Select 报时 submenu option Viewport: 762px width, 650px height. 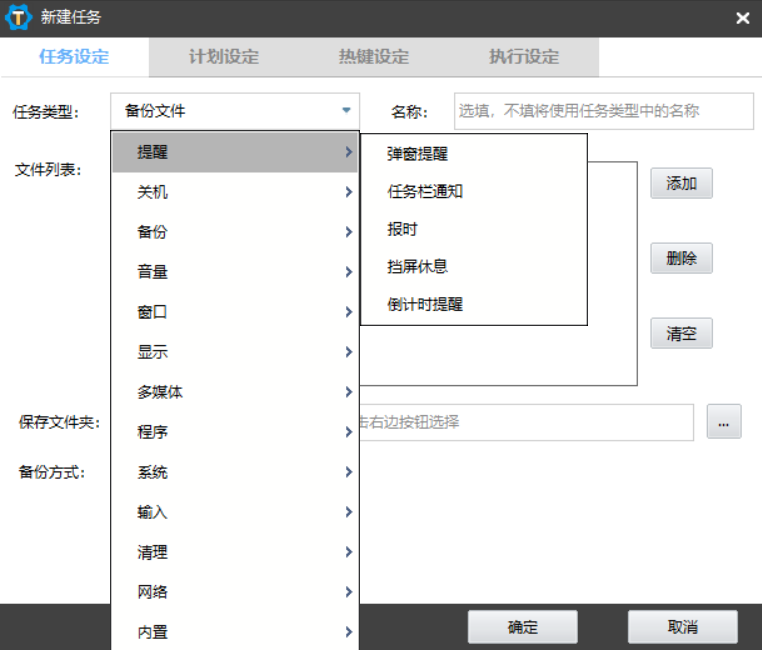[402, 229]
